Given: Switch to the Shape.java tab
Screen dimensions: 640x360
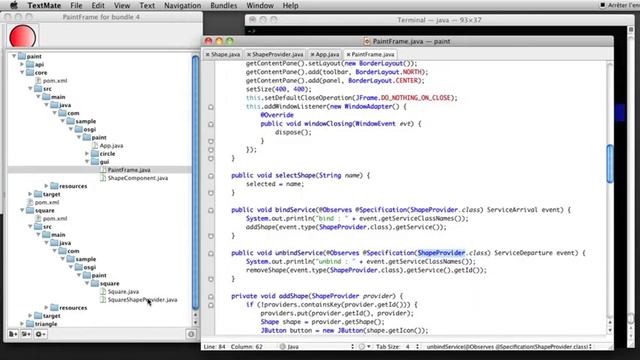Looking at the screenshot, I should pyautogui.click(x=222, y=54).
